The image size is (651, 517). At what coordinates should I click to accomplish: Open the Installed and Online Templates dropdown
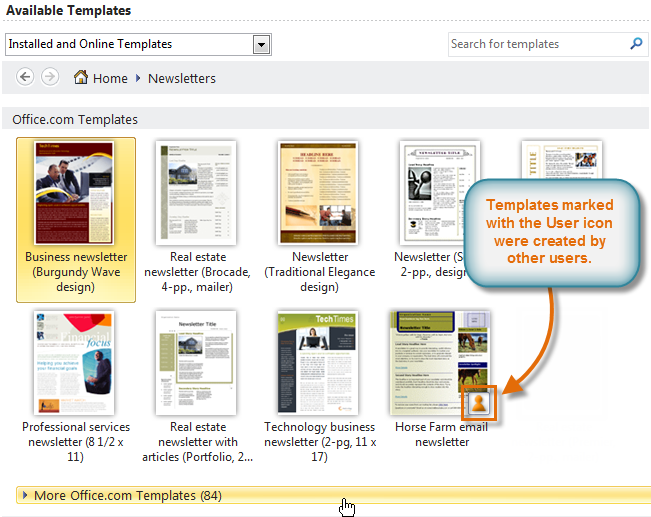pos(261,44)
